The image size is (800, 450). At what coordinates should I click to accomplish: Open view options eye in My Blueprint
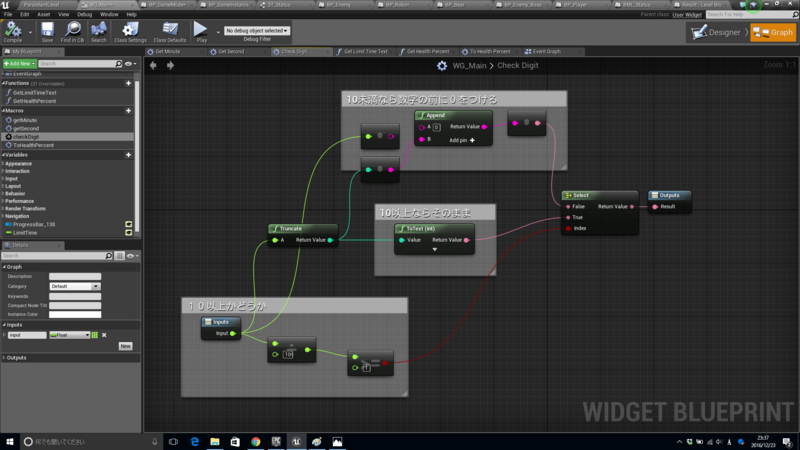coord(131,64)
